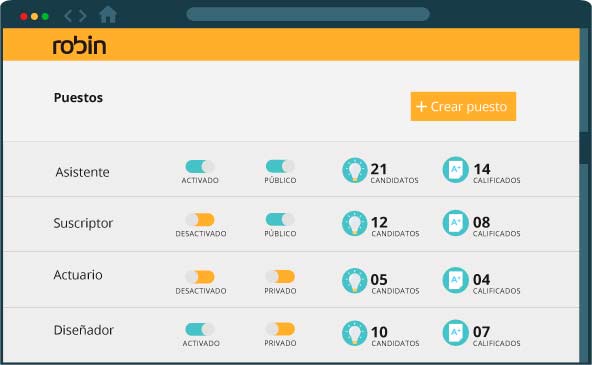Click the browser back arrow

tap(68, 16)
